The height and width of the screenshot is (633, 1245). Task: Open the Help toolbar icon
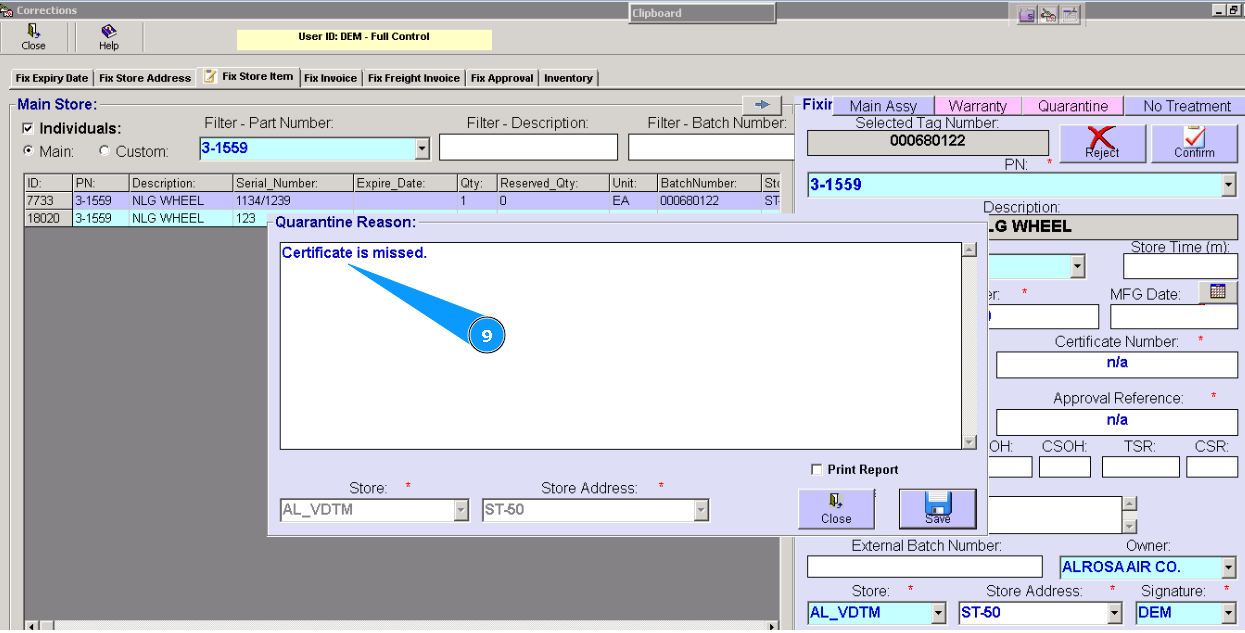tap(109, 38)
